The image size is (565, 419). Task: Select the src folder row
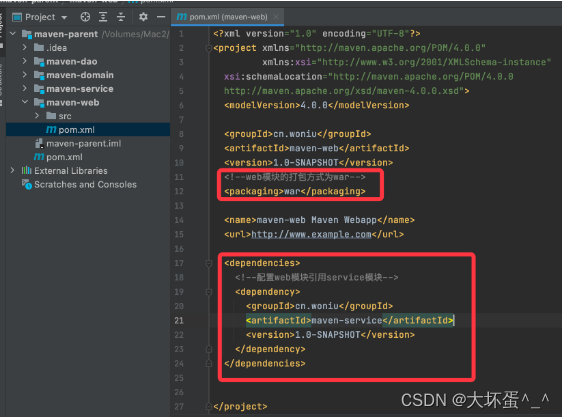pyautogui.click(x=88, y=116)
